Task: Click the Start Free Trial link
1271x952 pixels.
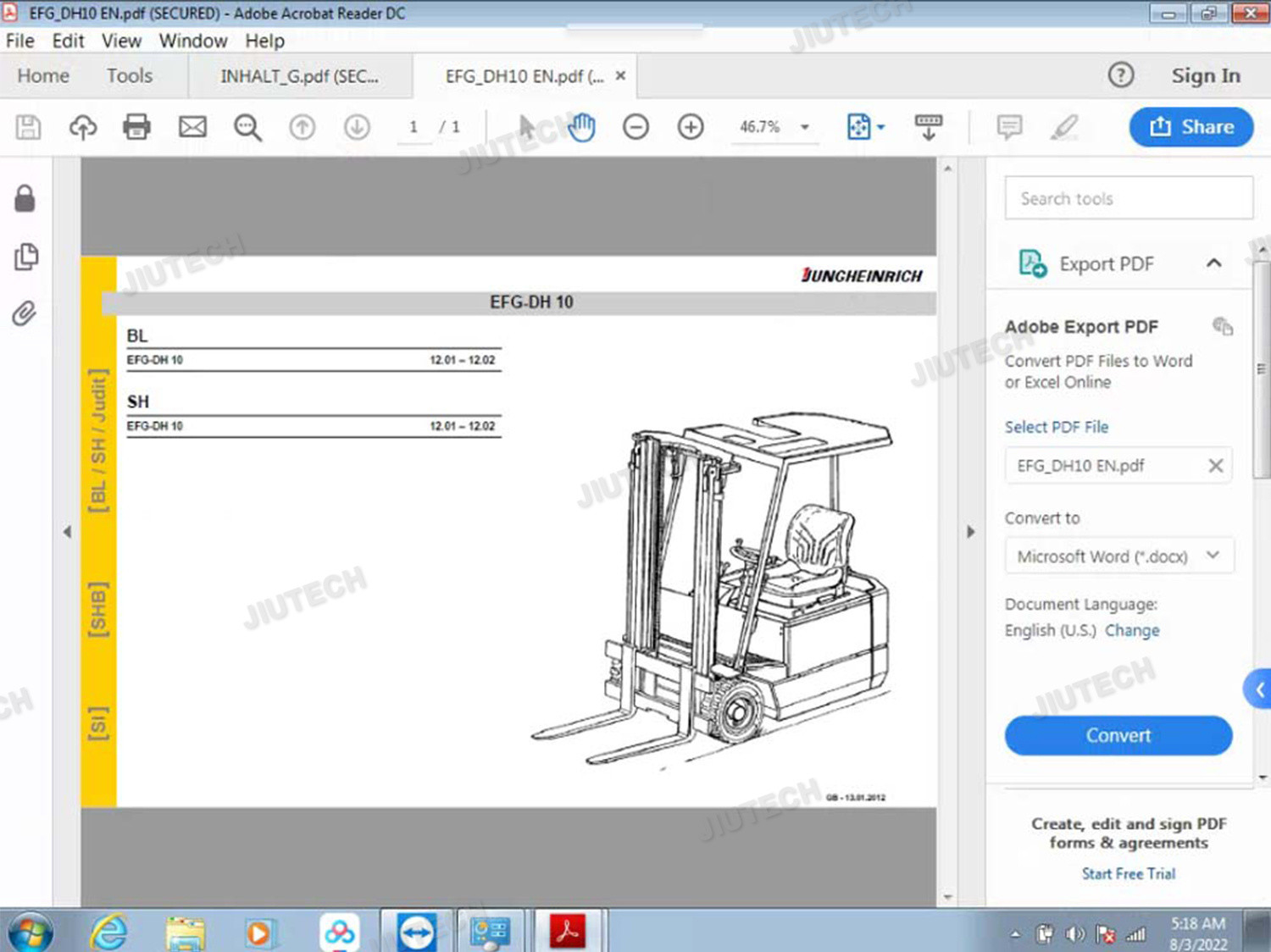Action: (1129, 873)
